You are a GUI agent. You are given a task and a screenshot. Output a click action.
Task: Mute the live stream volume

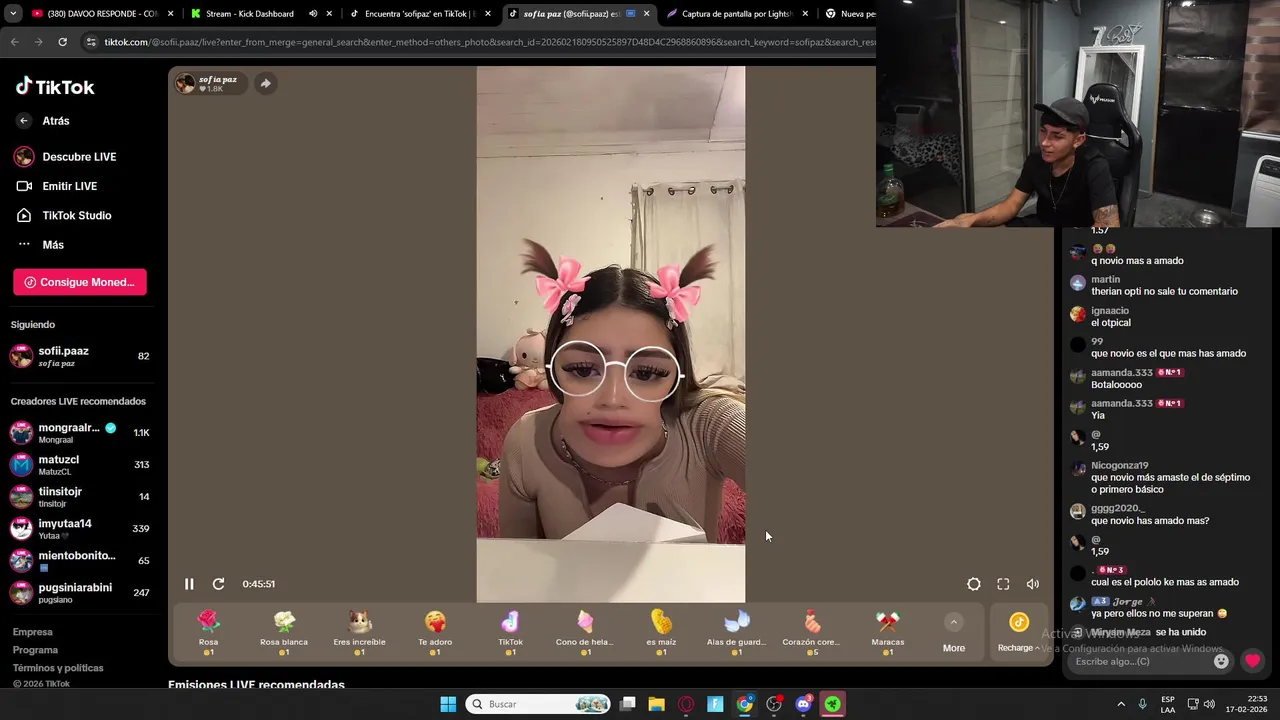[1033, 584]
